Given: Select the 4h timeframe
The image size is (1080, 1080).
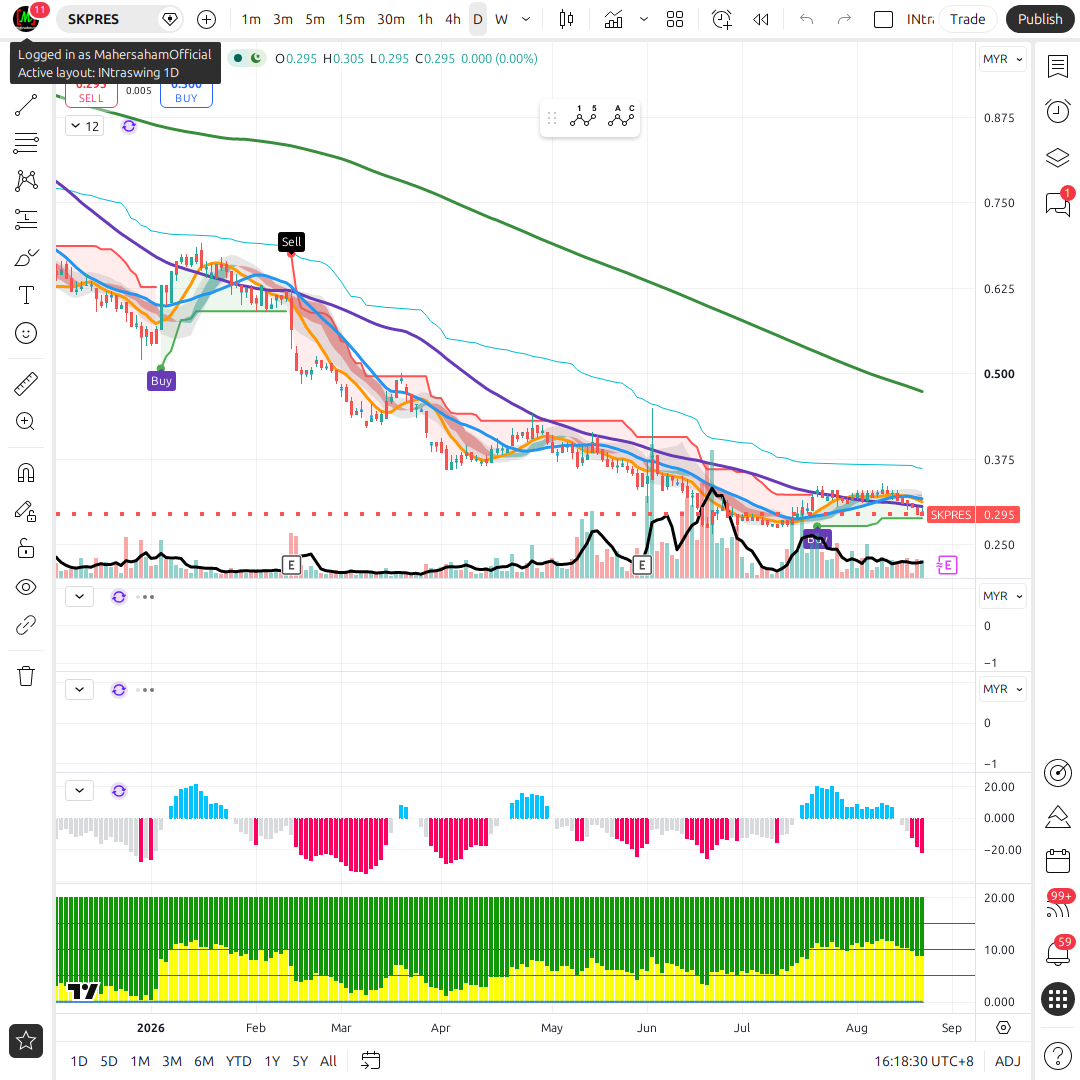Looking at the screenshot, I should pos(453,19).
